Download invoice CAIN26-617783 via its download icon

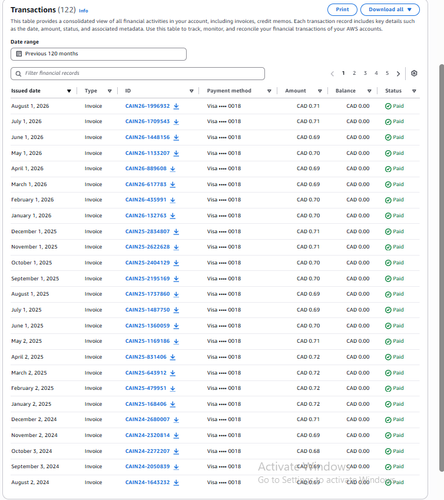pos(173,184)
